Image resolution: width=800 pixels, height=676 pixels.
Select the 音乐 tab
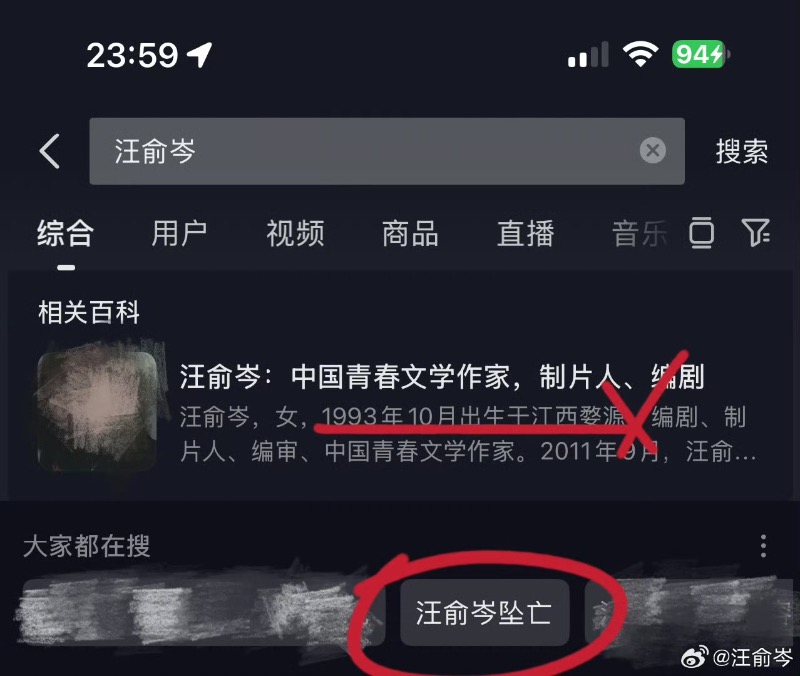pos(640,234)
